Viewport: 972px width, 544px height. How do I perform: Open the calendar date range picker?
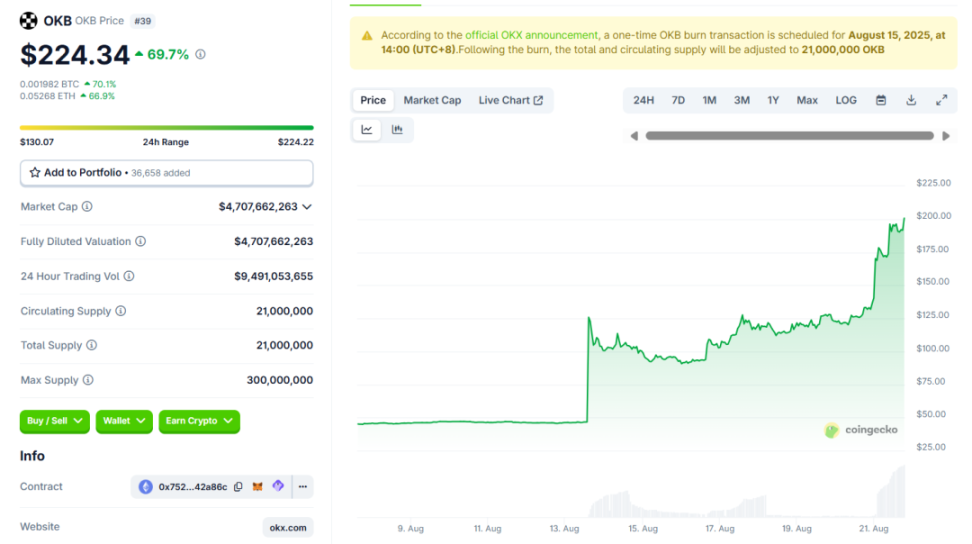pyautogui.click(x=881, y=100)
